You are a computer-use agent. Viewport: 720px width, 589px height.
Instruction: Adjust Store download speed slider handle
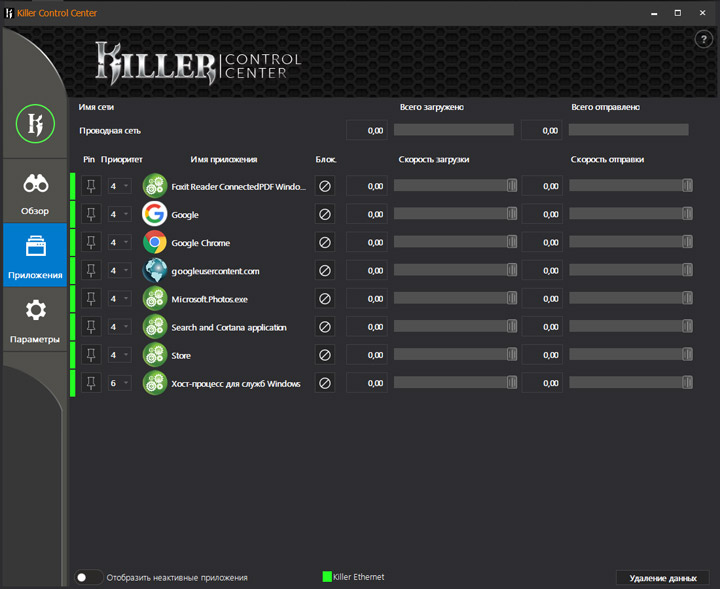[x=512, y=354]
